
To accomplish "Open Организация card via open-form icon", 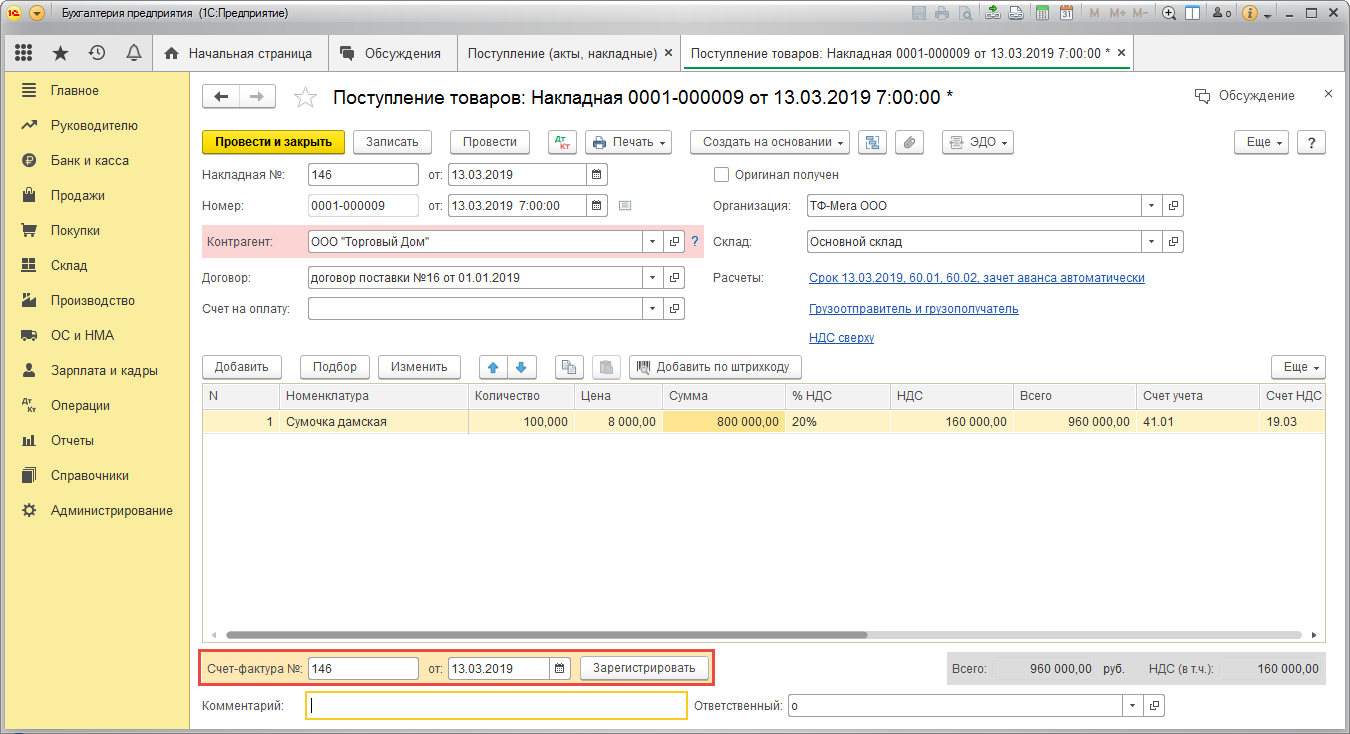I will click(1174, 206).
